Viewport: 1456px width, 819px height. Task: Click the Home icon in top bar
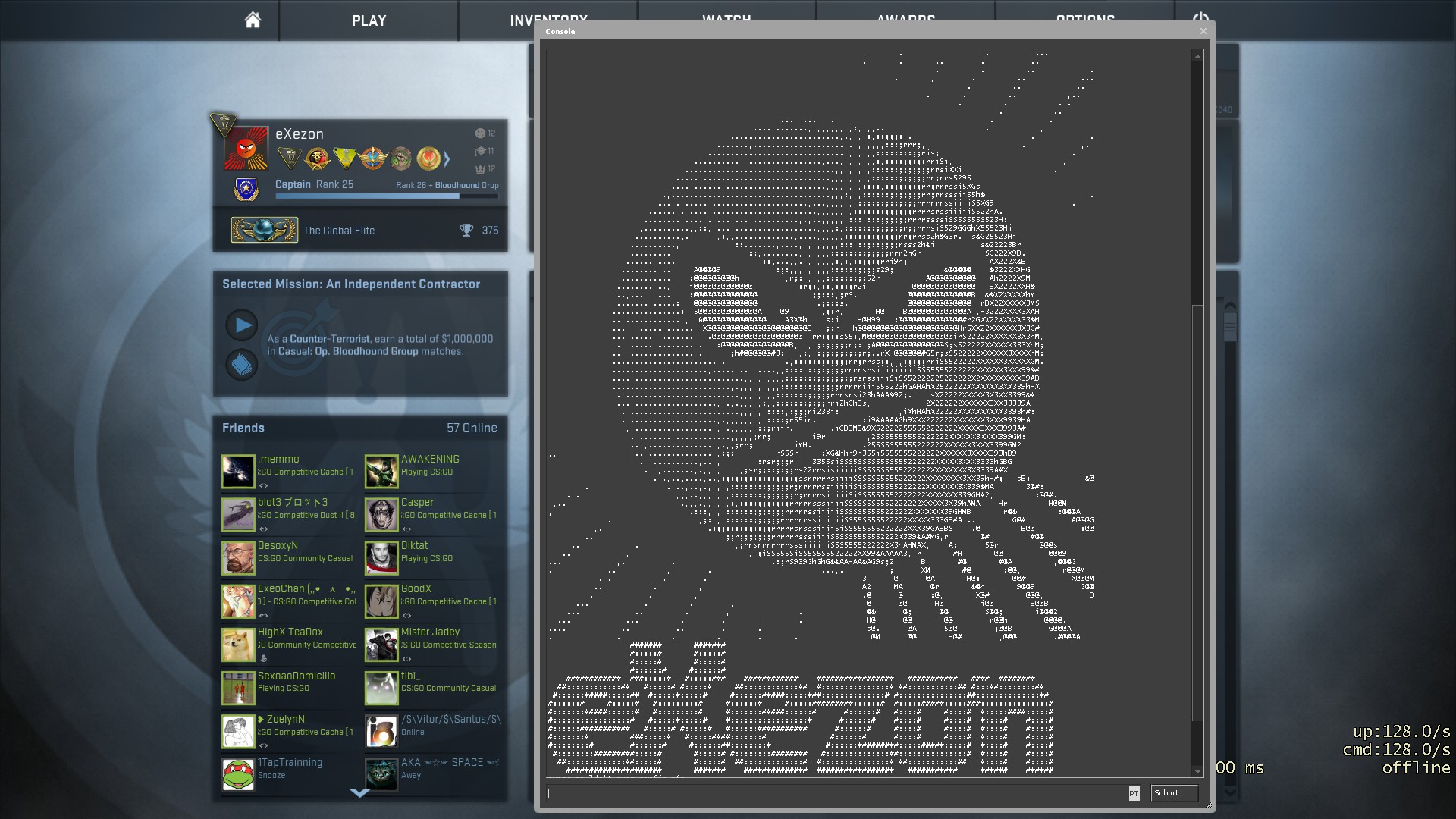click(x=253, y=20)
